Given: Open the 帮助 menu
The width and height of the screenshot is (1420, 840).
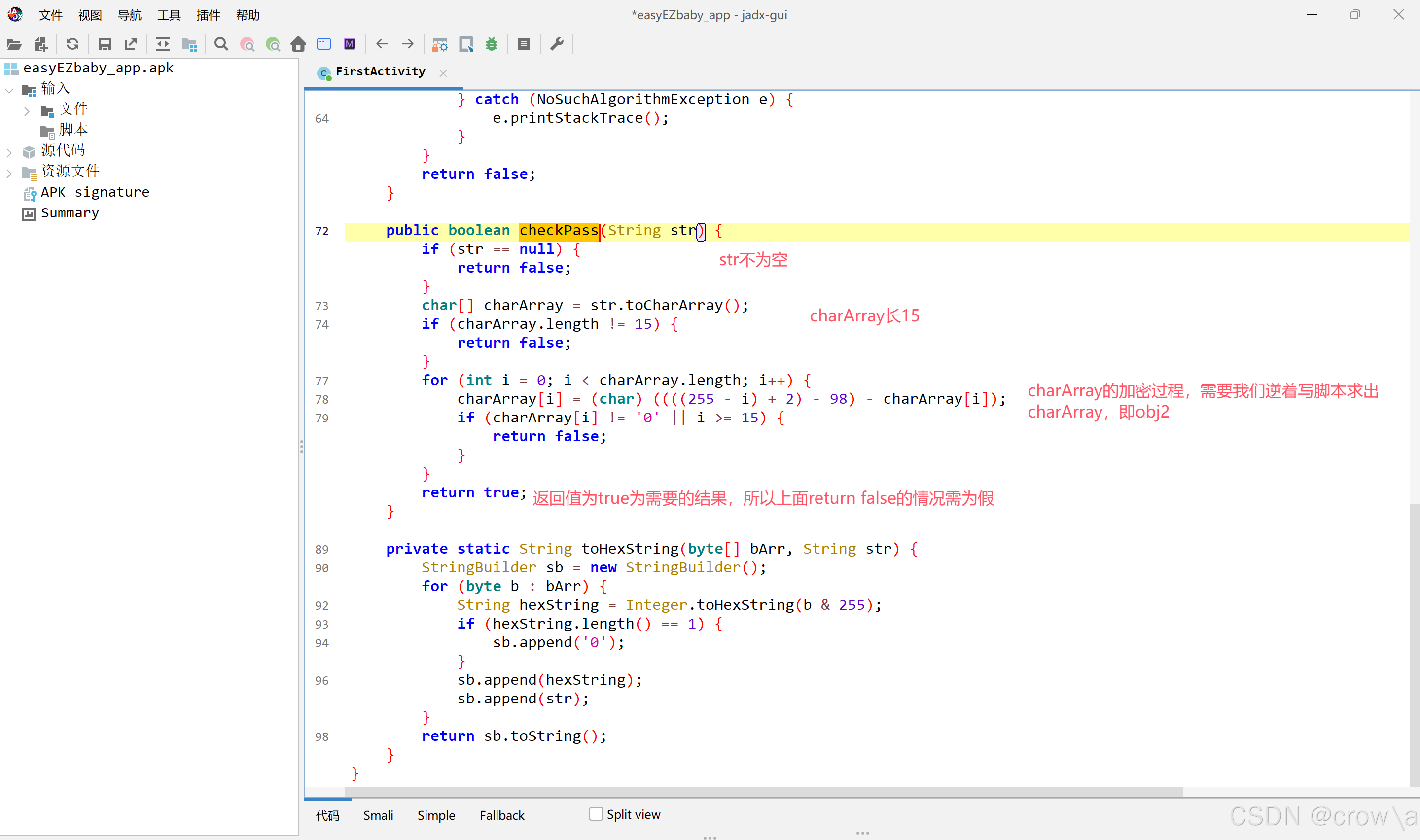Looking at the screenshot, I should (248, 15).
